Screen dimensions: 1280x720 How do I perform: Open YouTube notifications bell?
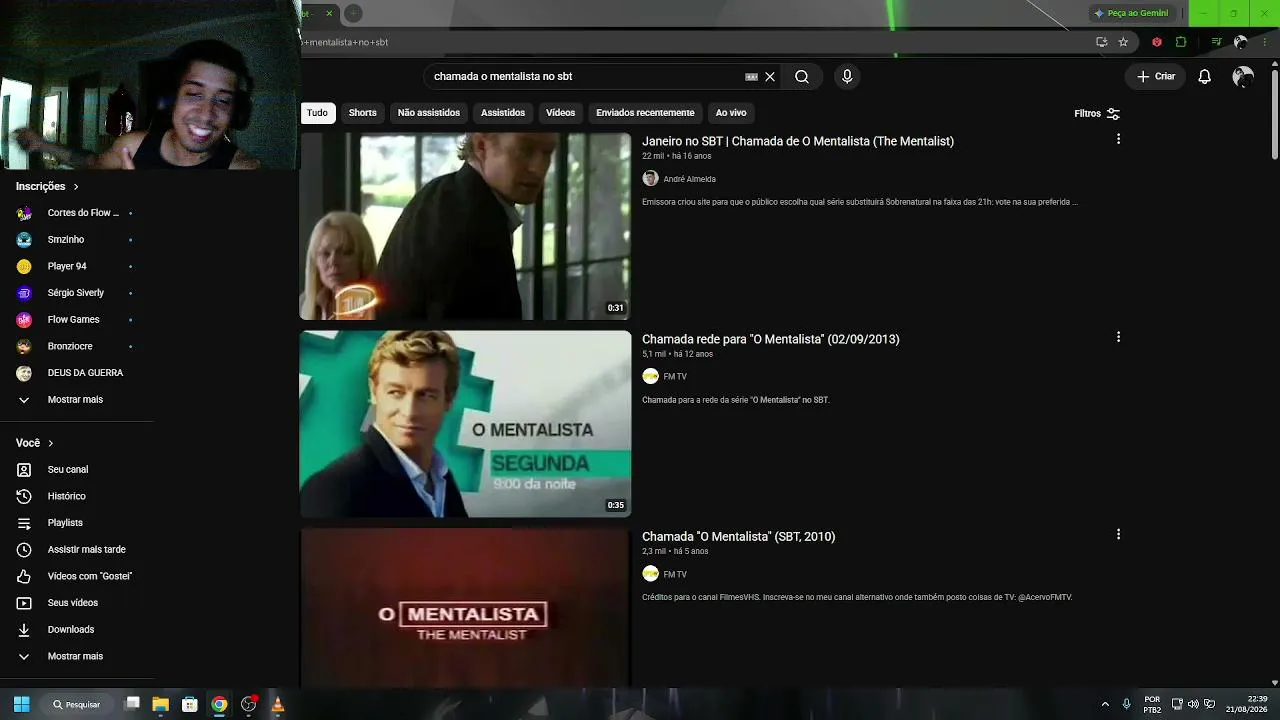[x=1205, y=77]
